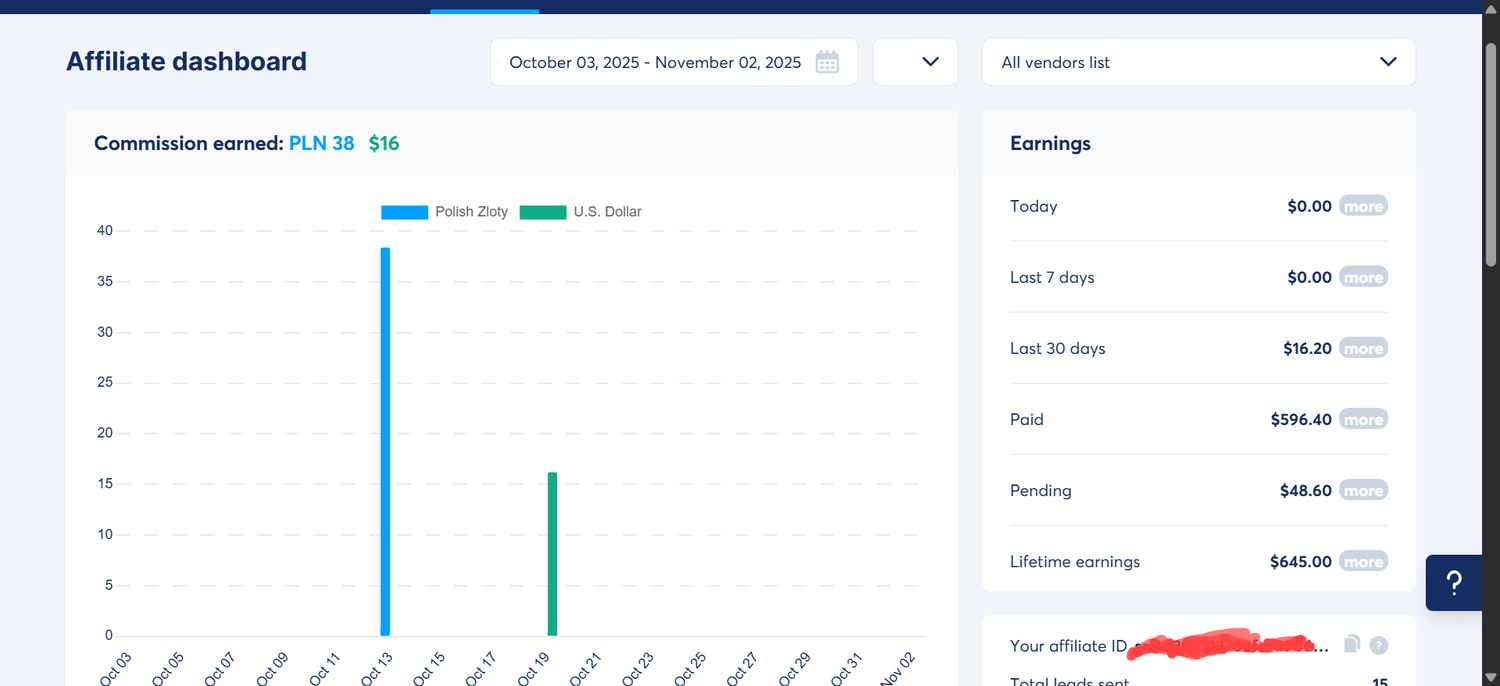The height and width of the screenshot is (686, 1500).
Task: Click the date range input field
Action: [x=655, y=62]
